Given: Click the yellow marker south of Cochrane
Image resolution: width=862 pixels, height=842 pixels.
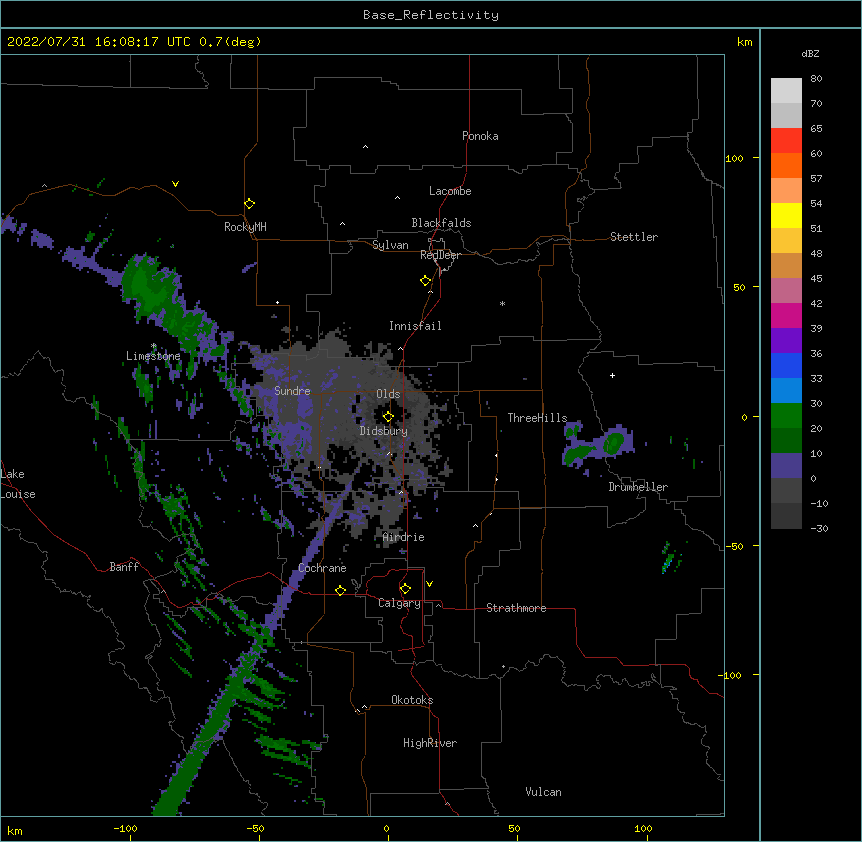Looking at the screenshot, I should (340, 590).
